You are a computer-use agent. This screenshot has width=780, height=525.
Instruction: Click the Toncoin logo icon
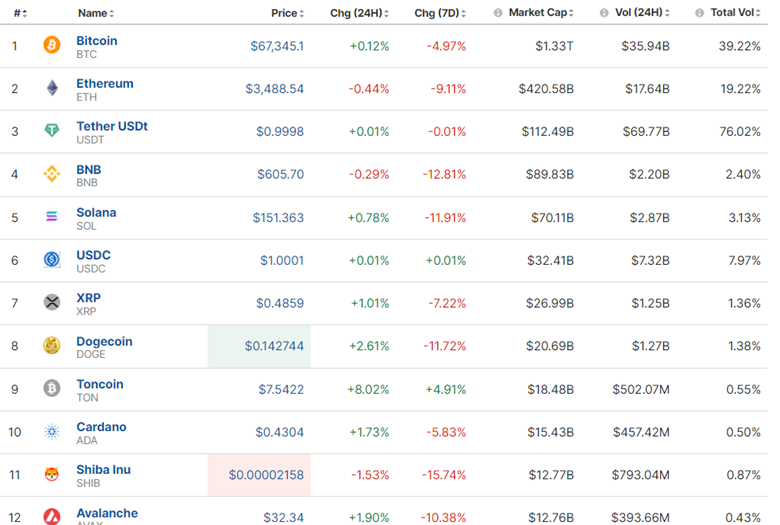[x=52, y=388]
